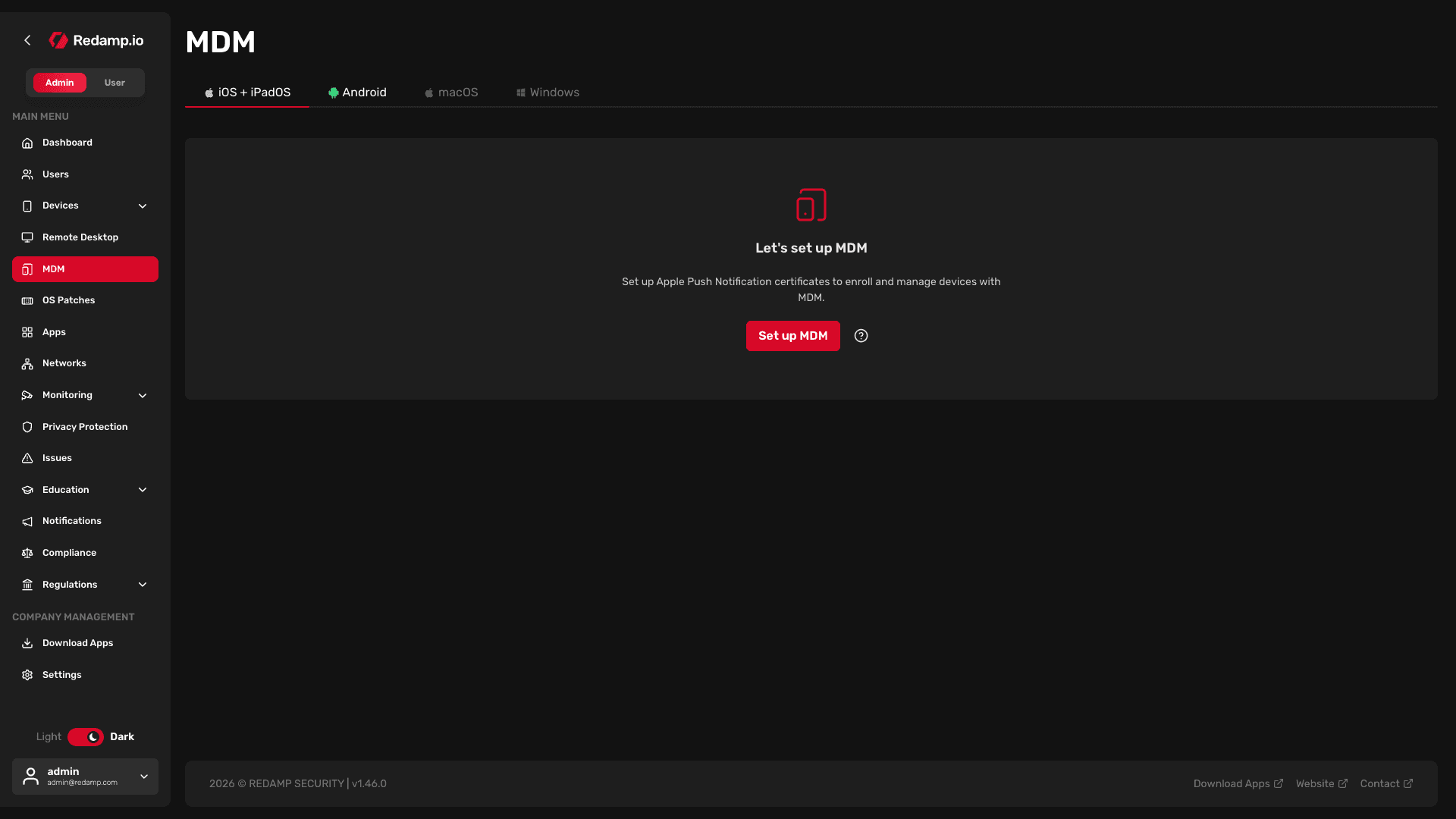
Task: Click "Let's set up MDM" heading
Action: pyautogui.click(x=811, y=248)
